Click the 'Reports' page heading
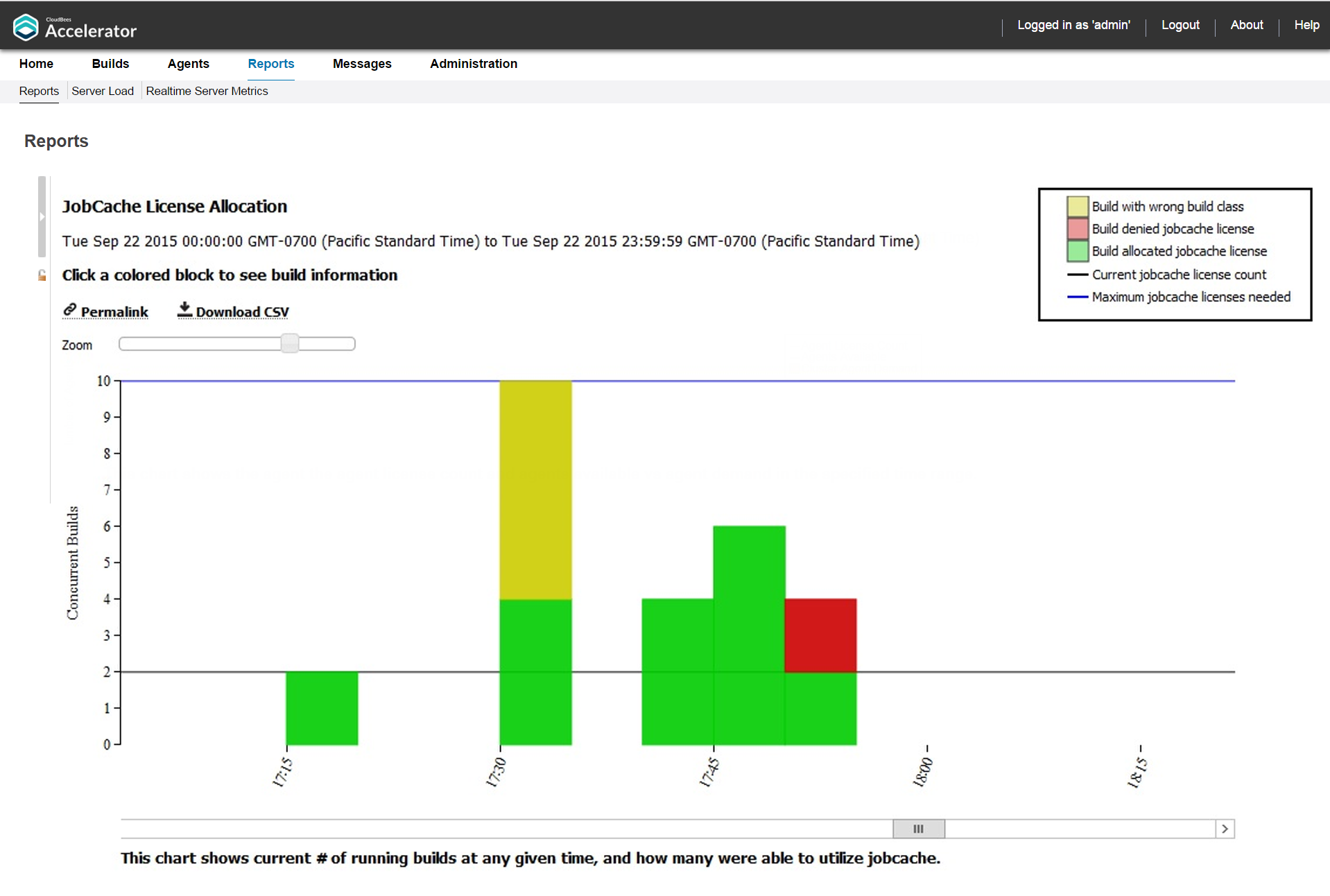This screenshot has width=1330, height=896. click(x=56, y=141)
